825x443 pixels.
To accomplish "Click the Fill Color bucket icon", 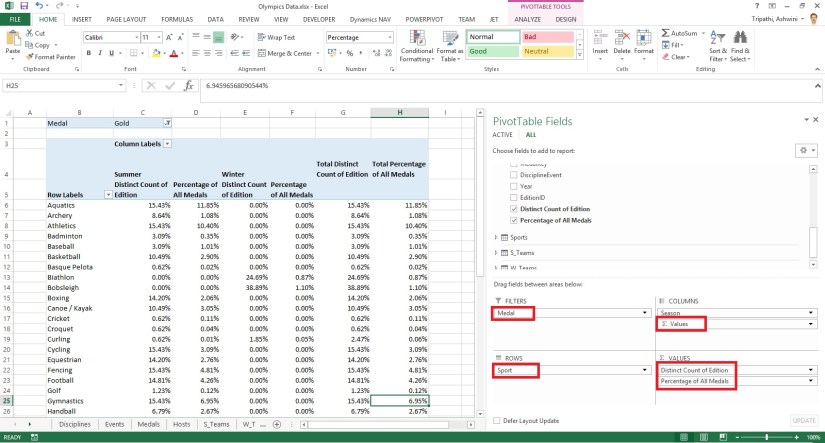I will [x=156, y=53].
